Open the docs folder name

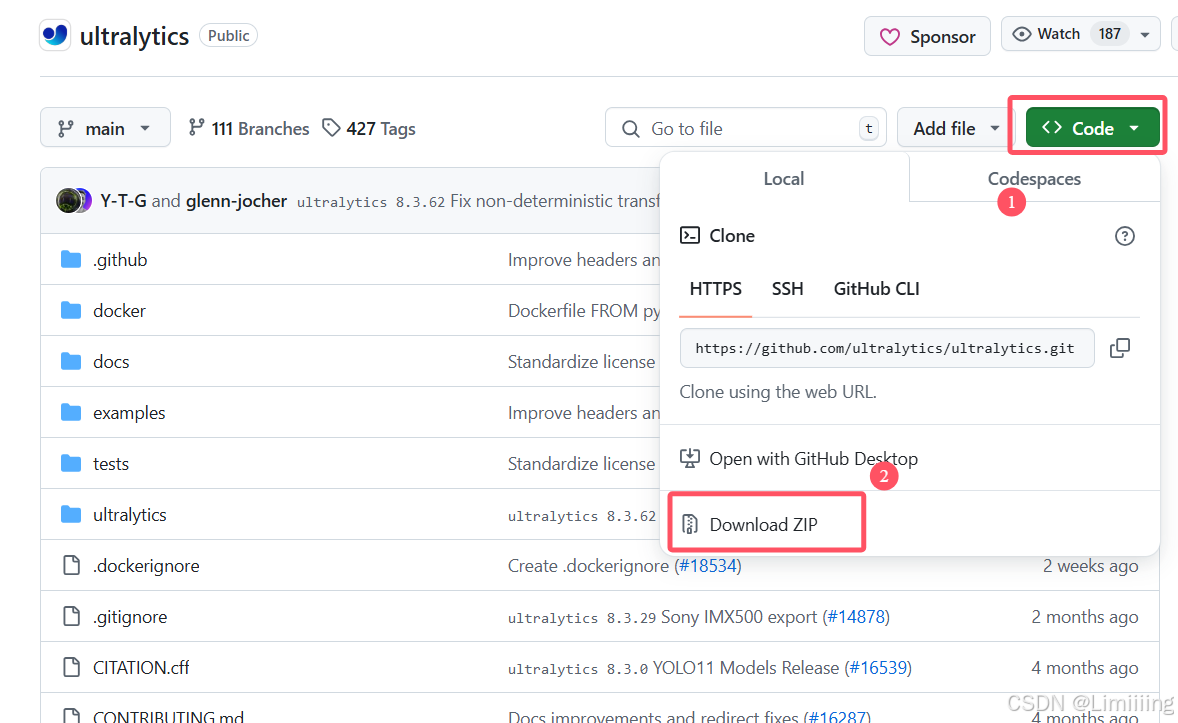[111, 362]
